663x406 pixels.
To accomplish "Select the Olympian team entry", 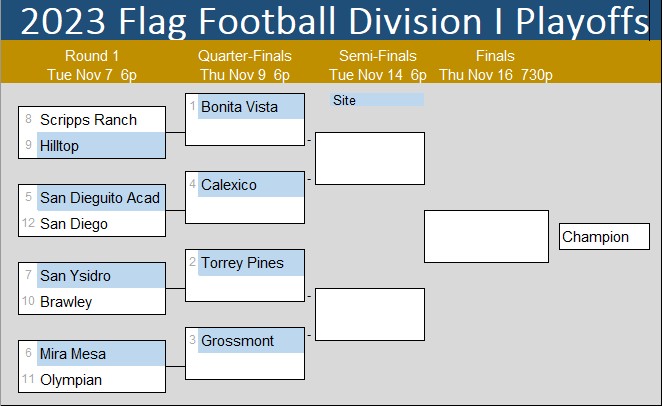I will pyautogui.click(x=99, y=379).
